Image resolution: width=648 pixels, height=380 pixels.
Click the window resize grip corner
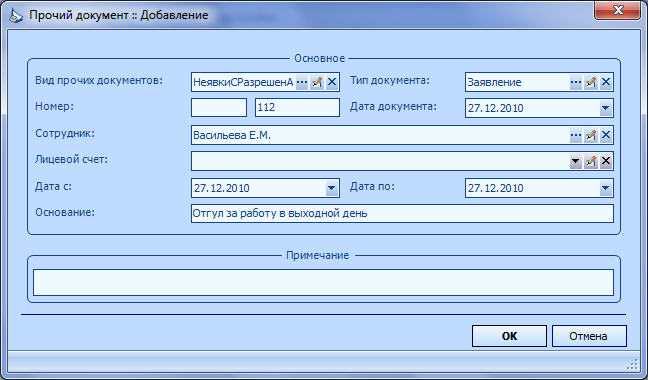point(633,363)
